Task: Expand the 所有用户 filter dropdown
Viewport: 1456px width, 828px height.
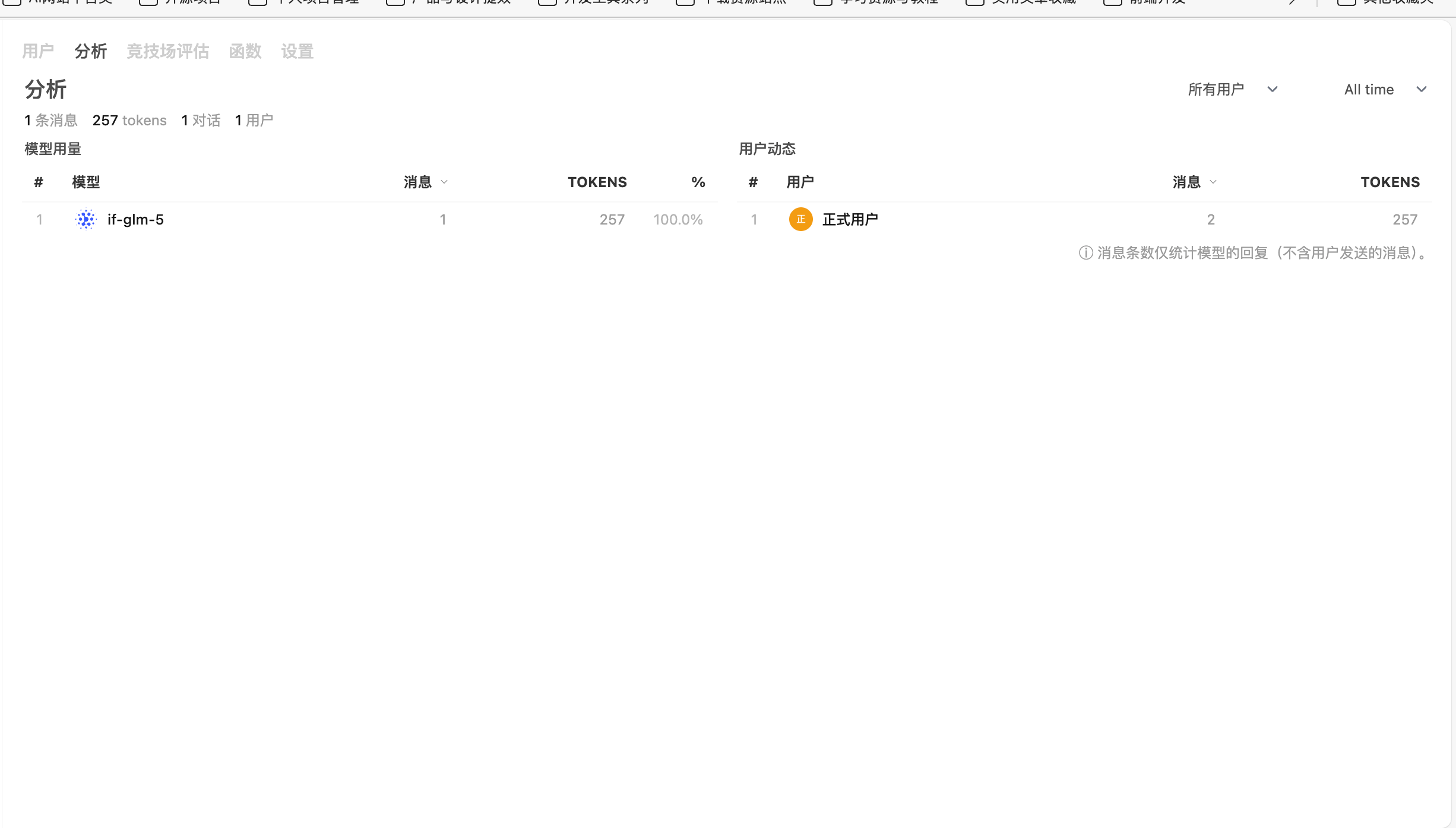Action: [x=1232, y=90]
